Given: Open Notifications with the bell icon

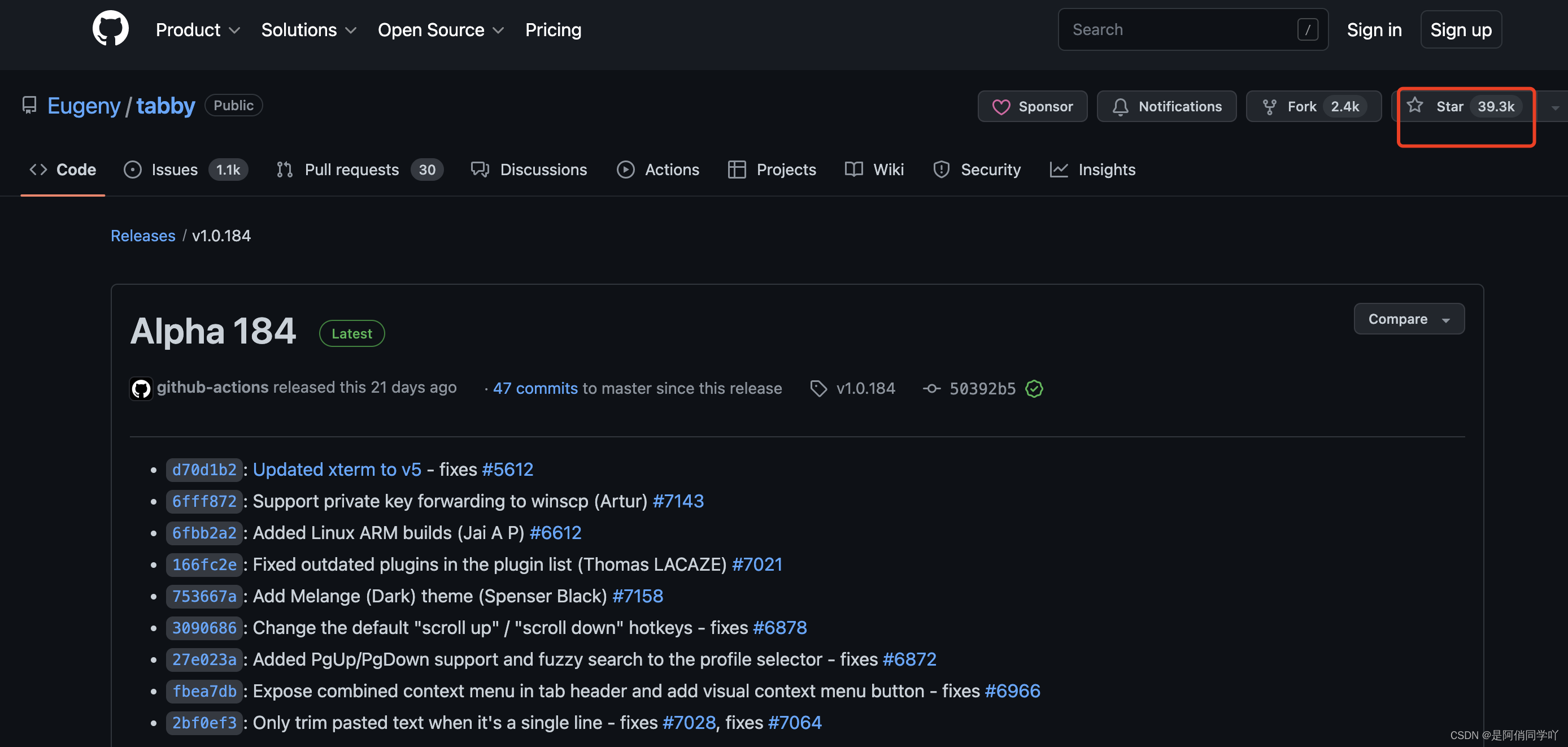Looking at the screenshot, I should (x=1166, y=107).
